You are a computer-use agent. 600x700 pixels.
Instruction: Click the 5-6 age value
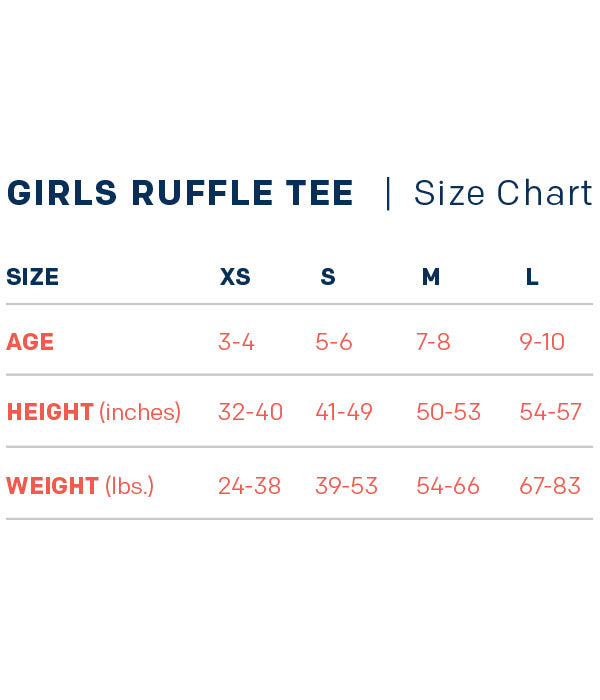334,342
